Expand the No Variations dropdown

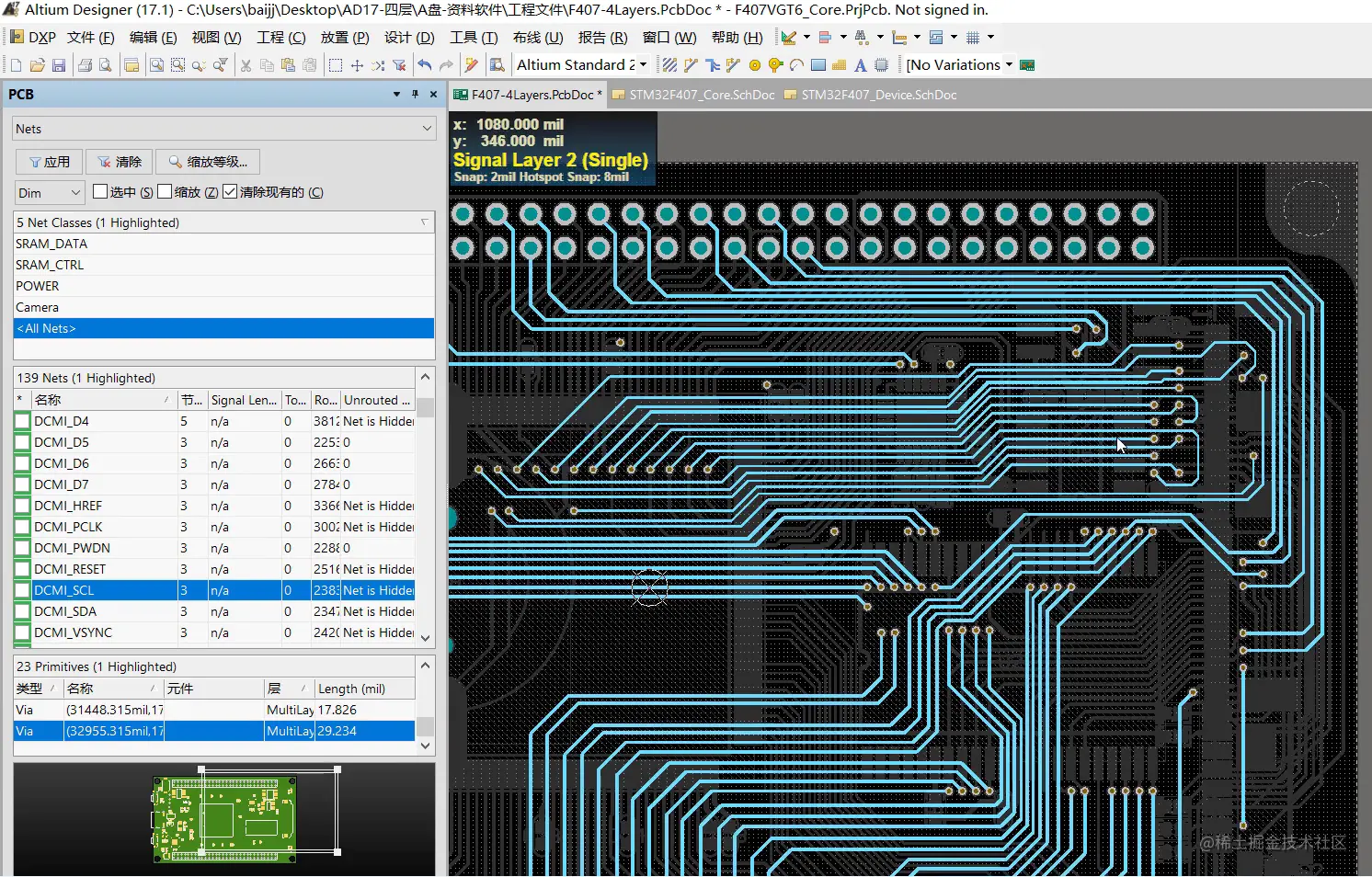pos(1009,65)
